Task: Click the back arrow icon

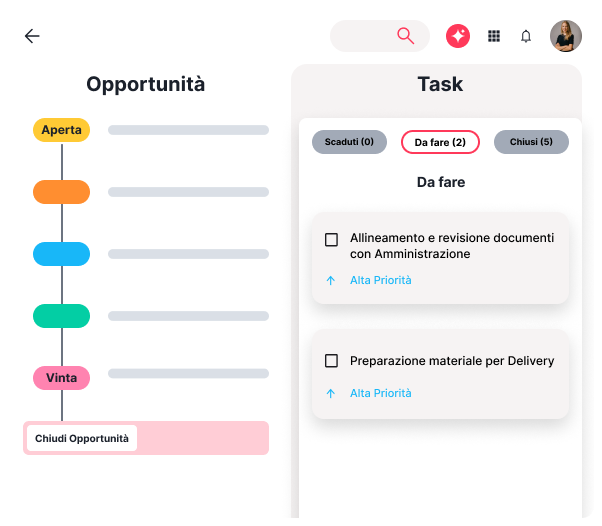Action: click(32, 36)
